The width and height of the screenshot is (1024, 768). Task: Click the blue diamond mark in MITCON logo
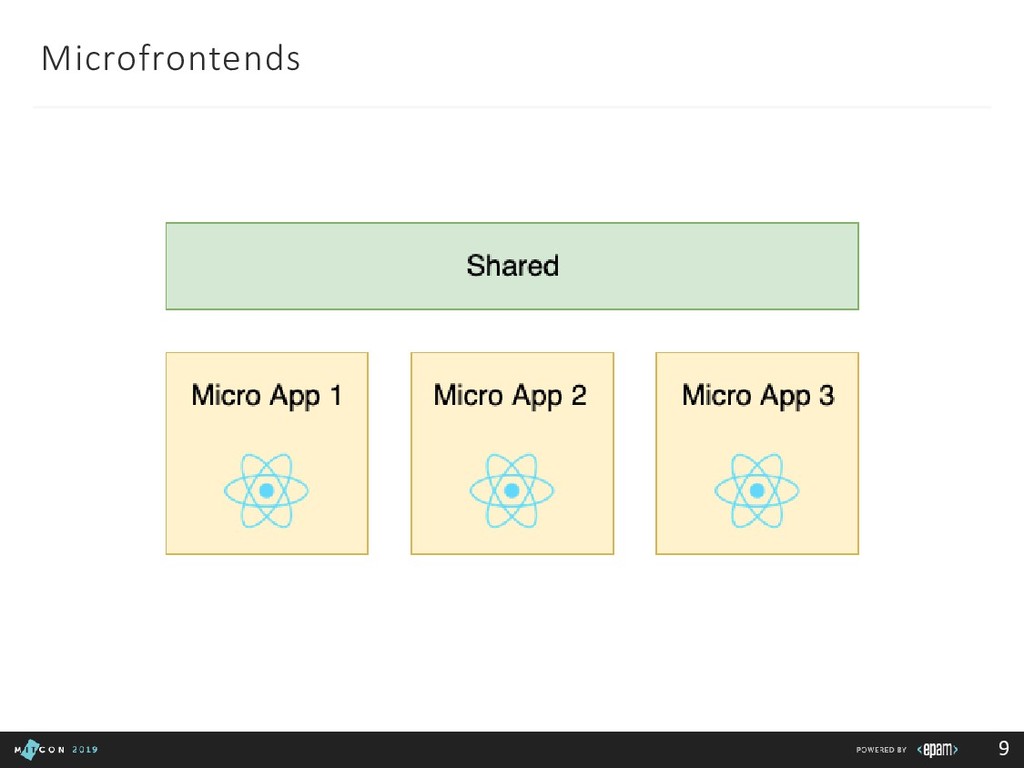[x=28, y=749]
